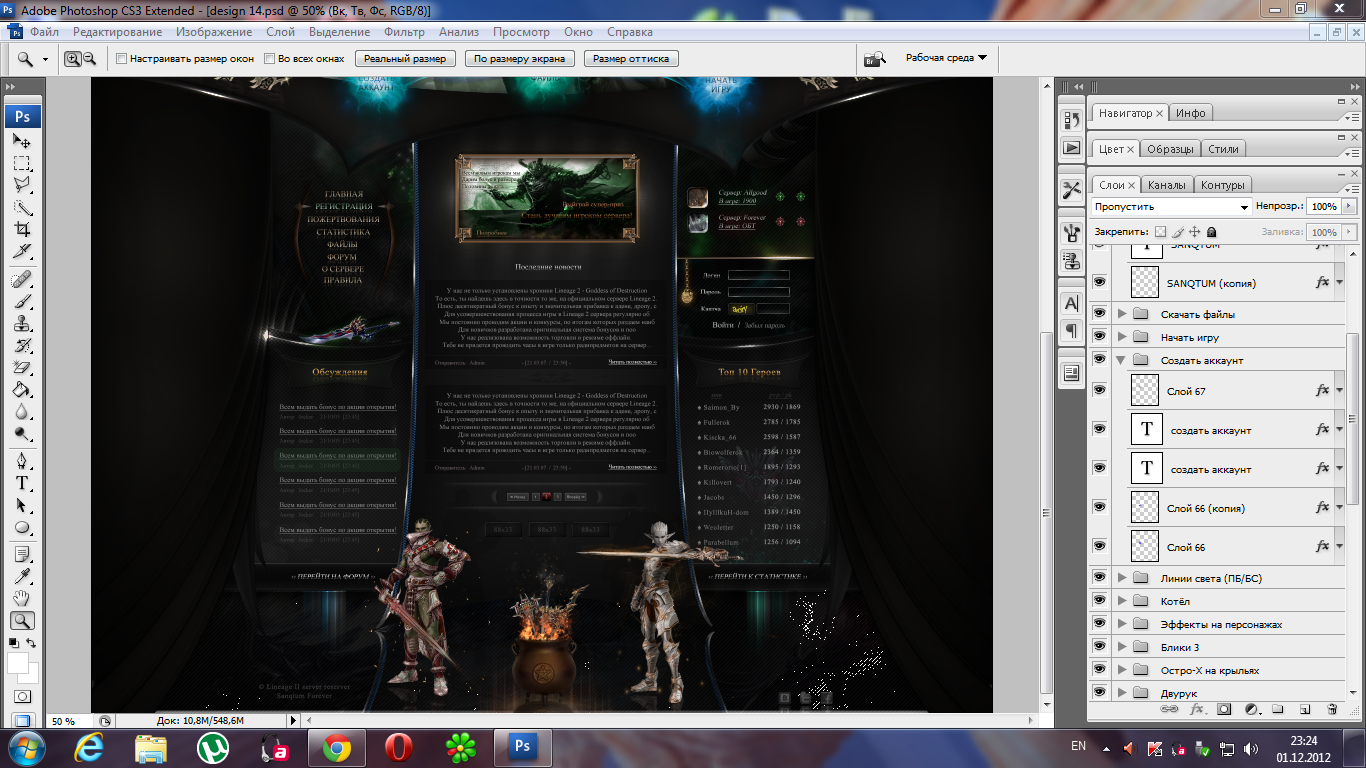
Task: Select the Move tool
Action: click(x=22, y=141)
